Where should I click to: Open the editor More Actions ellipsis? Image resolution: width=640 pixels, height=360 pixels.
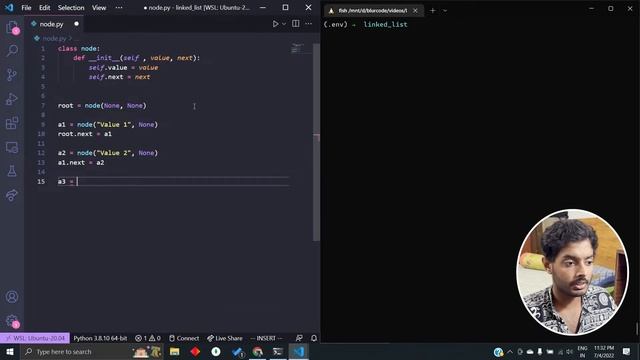click(x=309, y=24)
